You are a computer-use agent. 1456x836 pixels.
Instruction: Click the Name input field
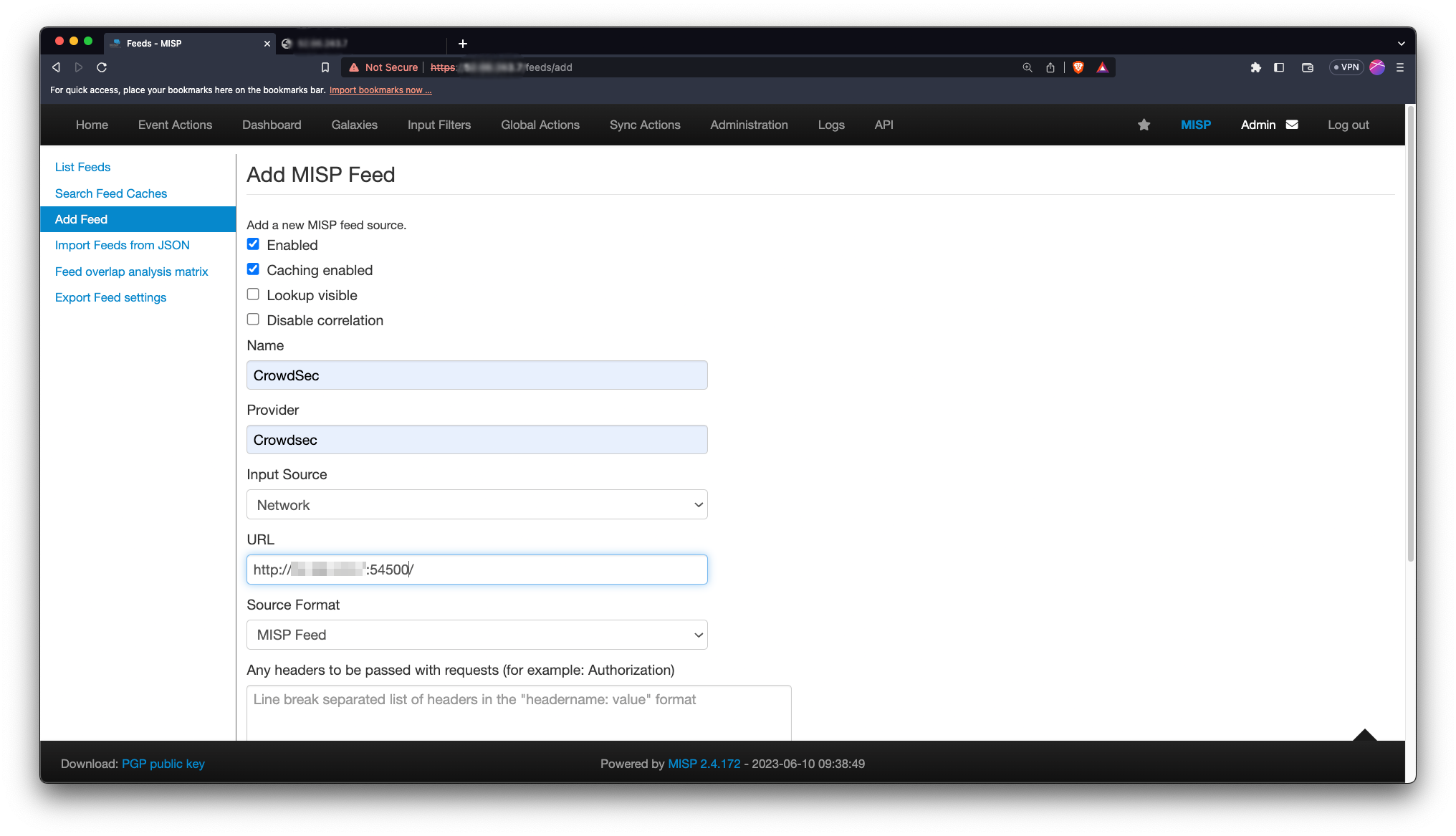click(x=477, y=375)
